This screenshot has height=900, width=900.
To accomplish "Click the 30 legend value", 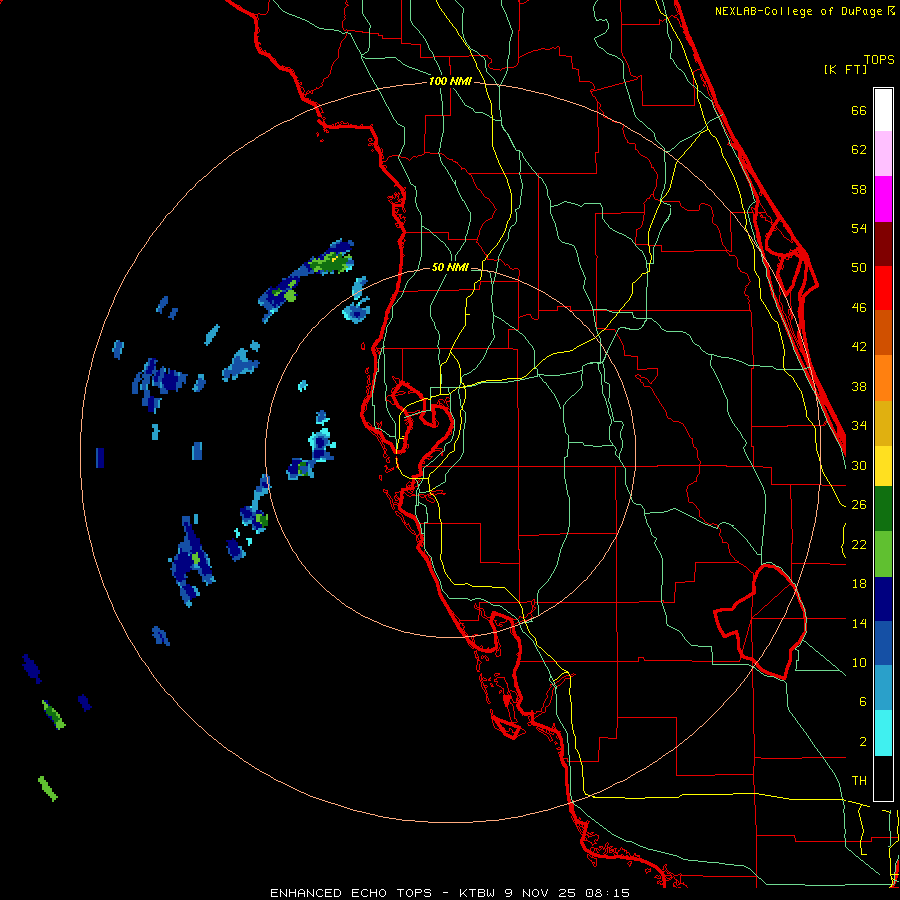I will (x=859, y=465).
